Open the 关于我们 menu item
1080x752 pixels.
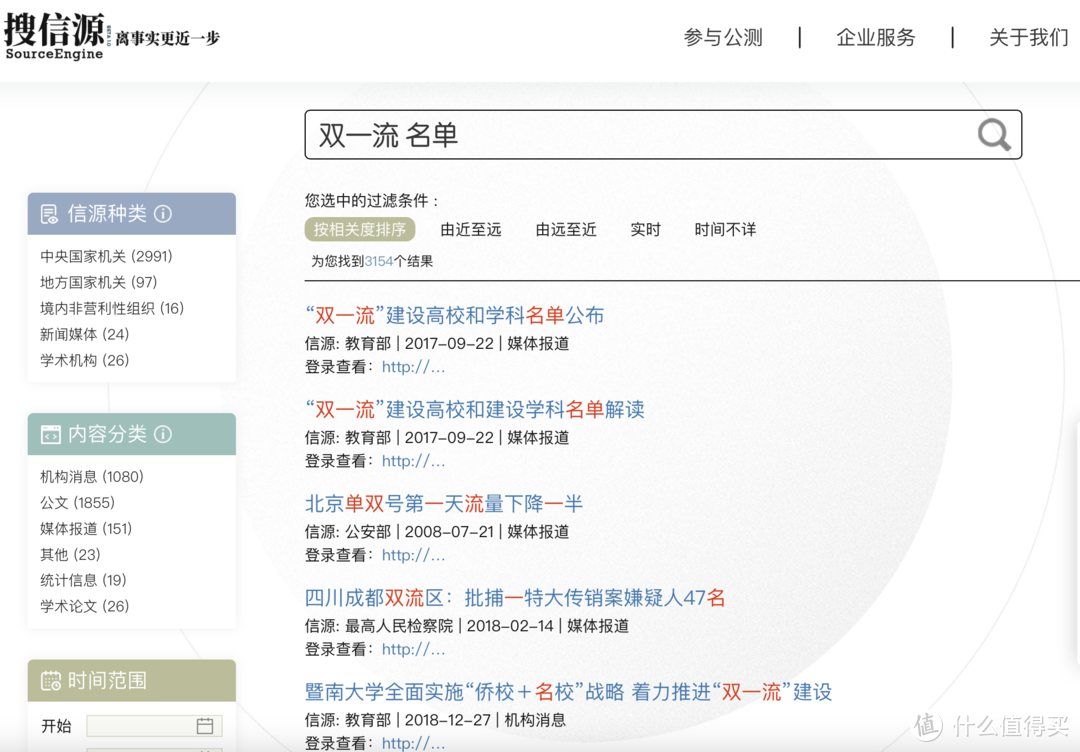(x=1029, y=37)
